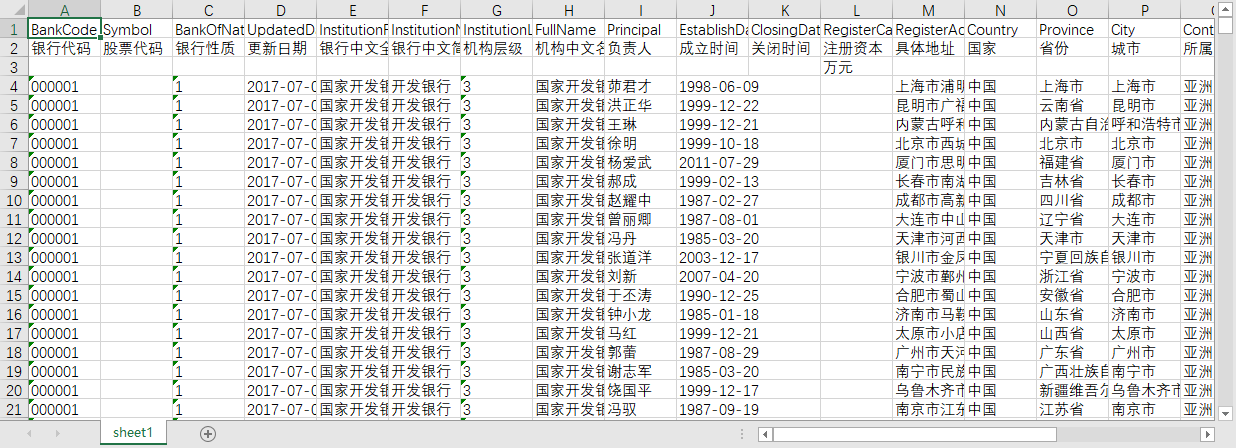The height and width of the screenshot is (448, 1236).
Task: Click the next-sheet navigation arrow
Action: (x=56, y=433)
